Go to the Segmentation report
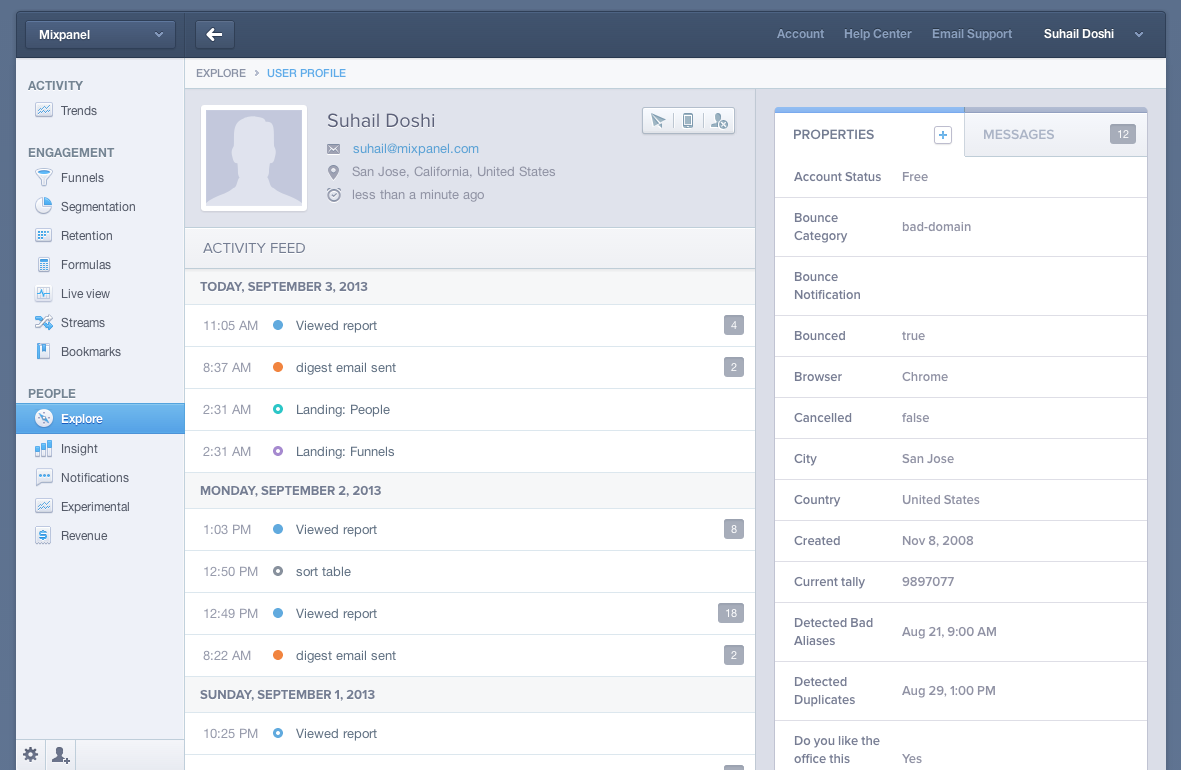Viewport: 1181px width, 770px height. 97,207
